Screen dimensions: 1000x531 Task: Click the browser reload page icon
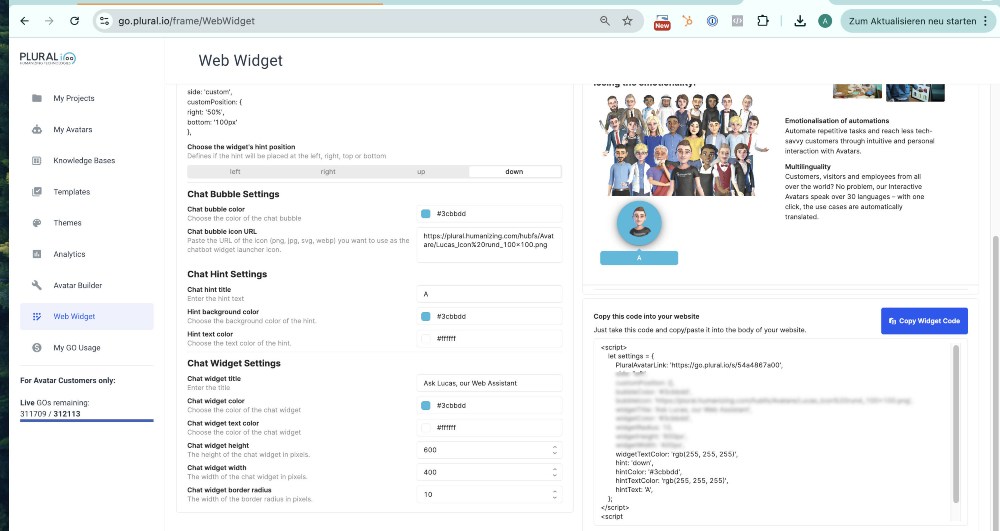75,20
